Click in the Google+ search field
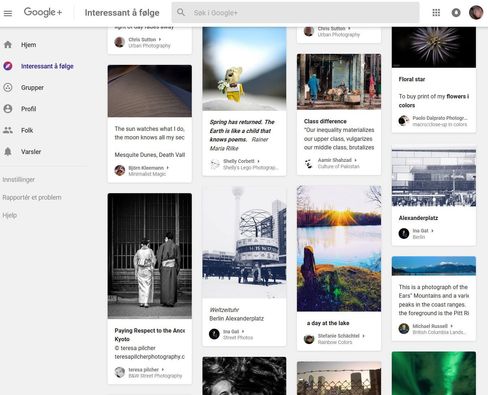488x395 pixels. (295, 13)
